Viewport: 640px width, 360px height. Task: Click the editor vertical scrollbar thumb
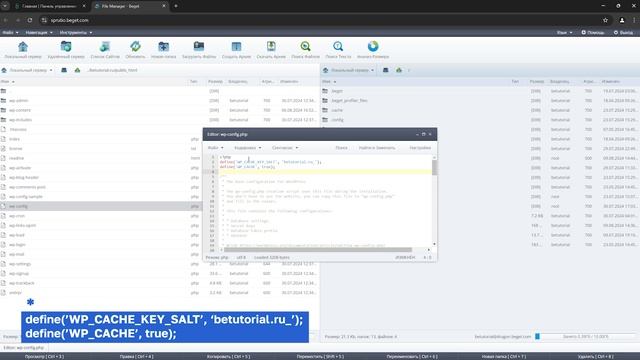[434, 167]
